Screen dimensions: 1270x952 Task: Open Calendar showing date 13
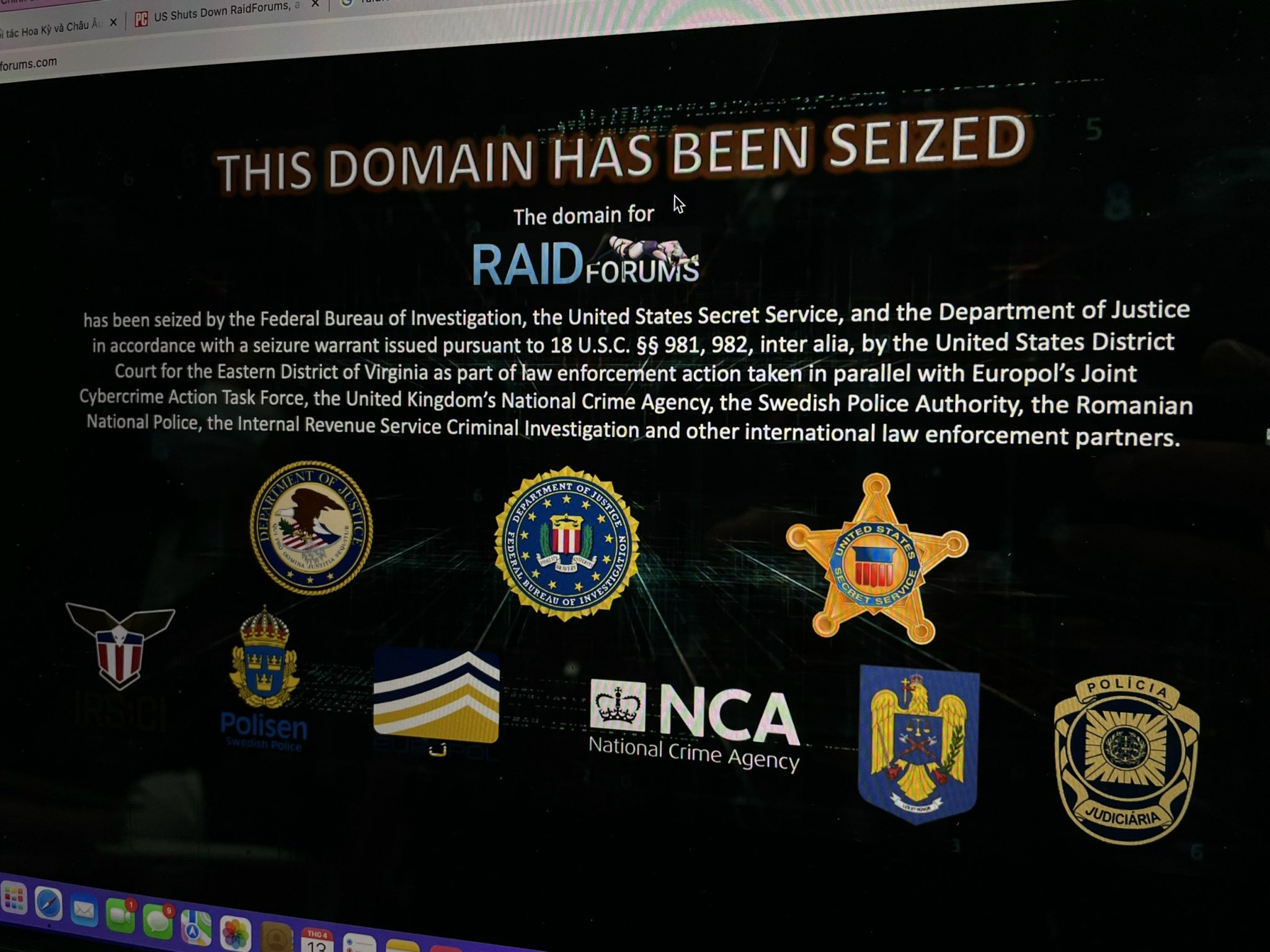point(317,941)
